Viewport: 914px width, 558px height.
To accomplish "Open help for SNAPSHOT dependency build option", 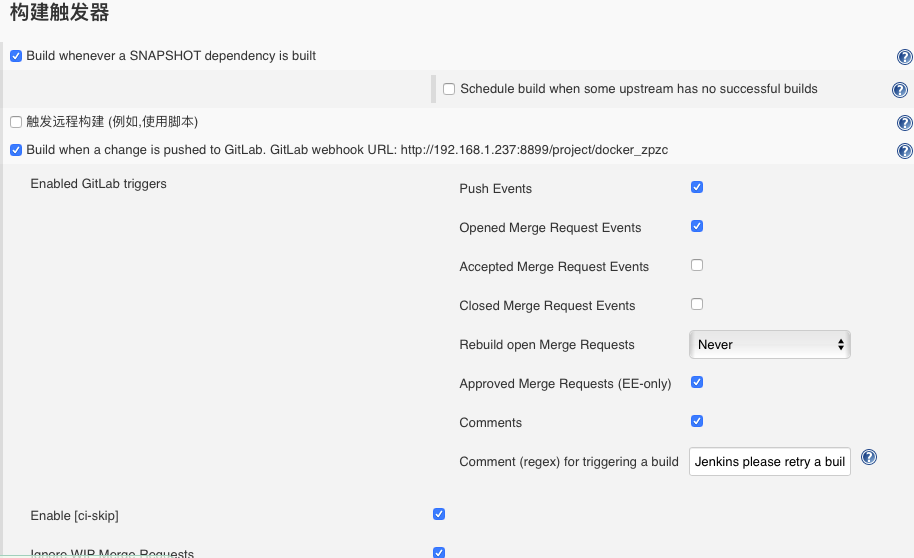I will click(905, 57).
